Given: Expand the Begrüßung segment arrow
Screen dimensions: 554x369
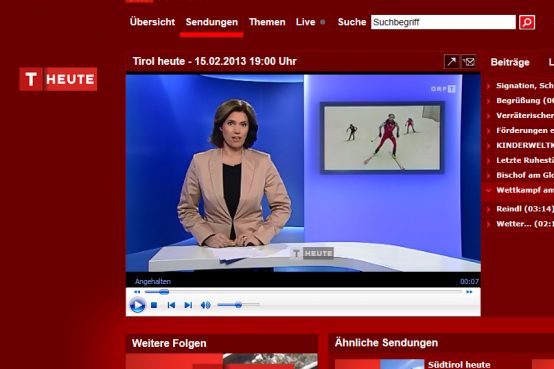Looking at the screenshot, I should coord(489,101).
